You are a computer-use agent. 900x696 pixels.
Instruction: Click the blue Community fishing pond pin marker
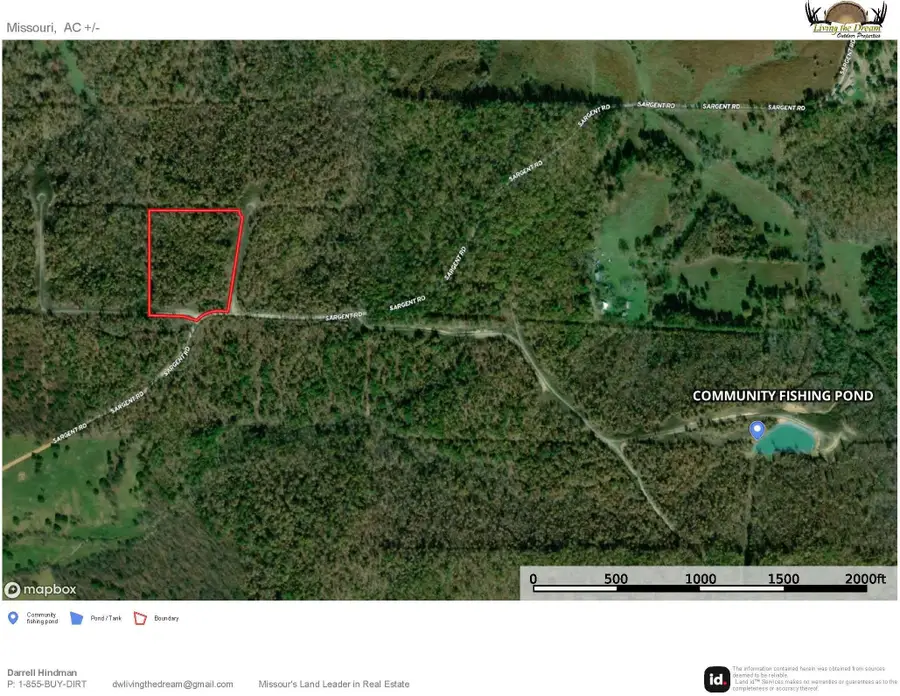click(x=757, y=429)
